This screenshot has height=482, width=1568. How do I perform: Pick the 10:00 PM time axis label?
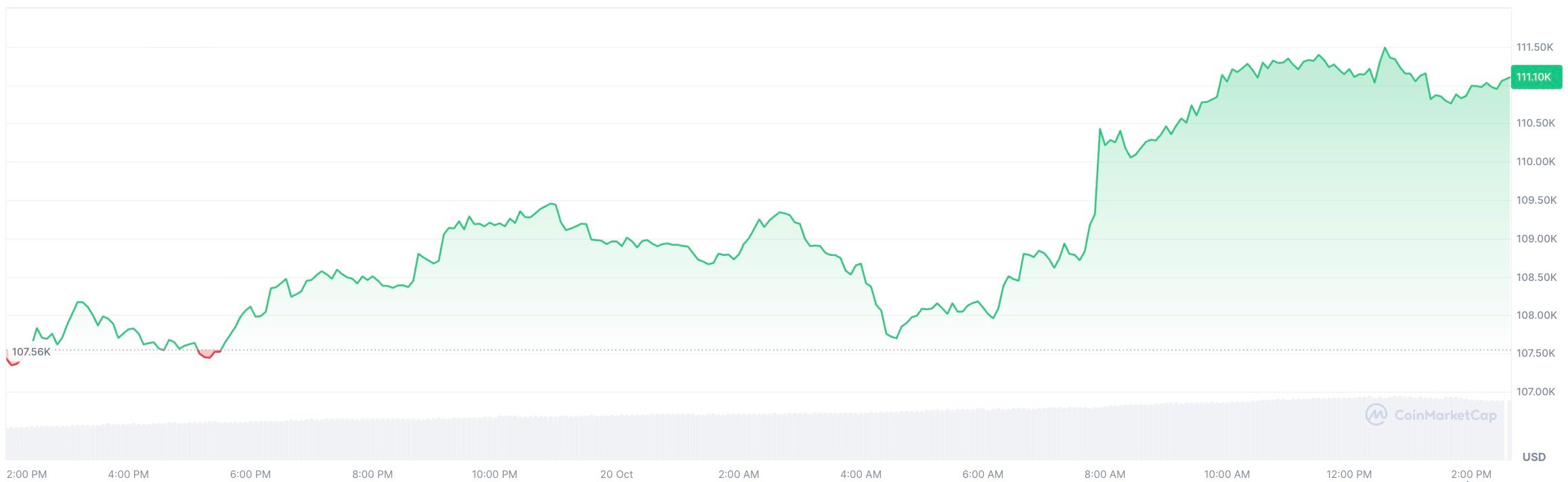(494, 475)
